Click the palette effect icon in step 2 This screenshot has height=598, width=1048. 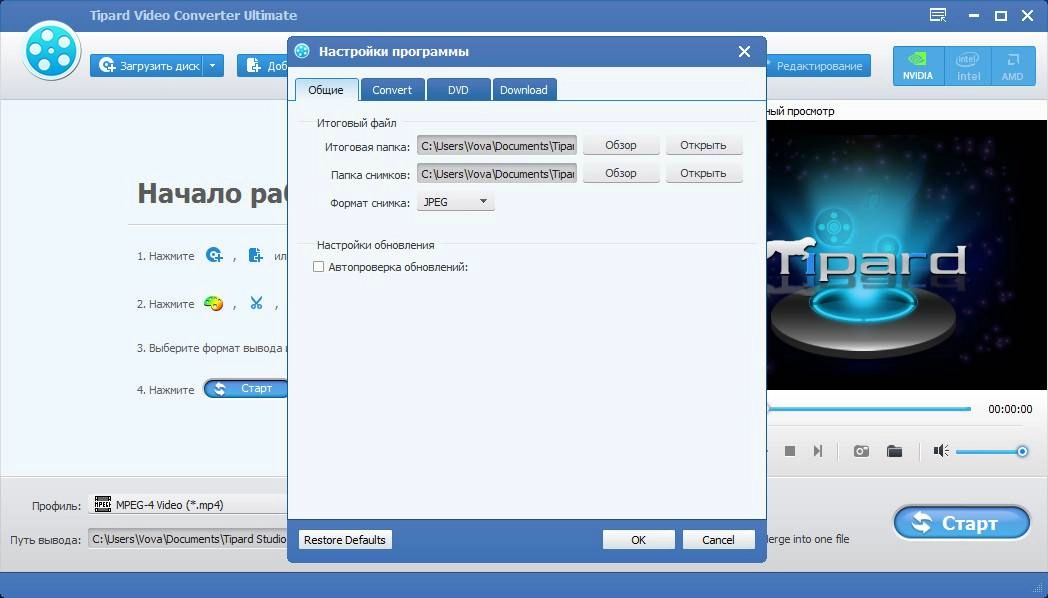pos(213,303)
